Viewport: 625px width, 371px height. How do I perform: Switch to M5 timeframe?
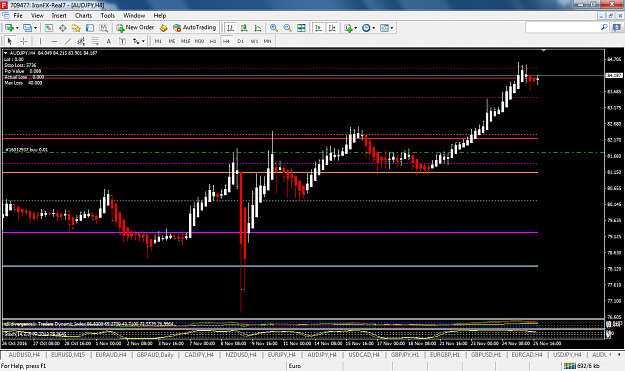point(172,41)
